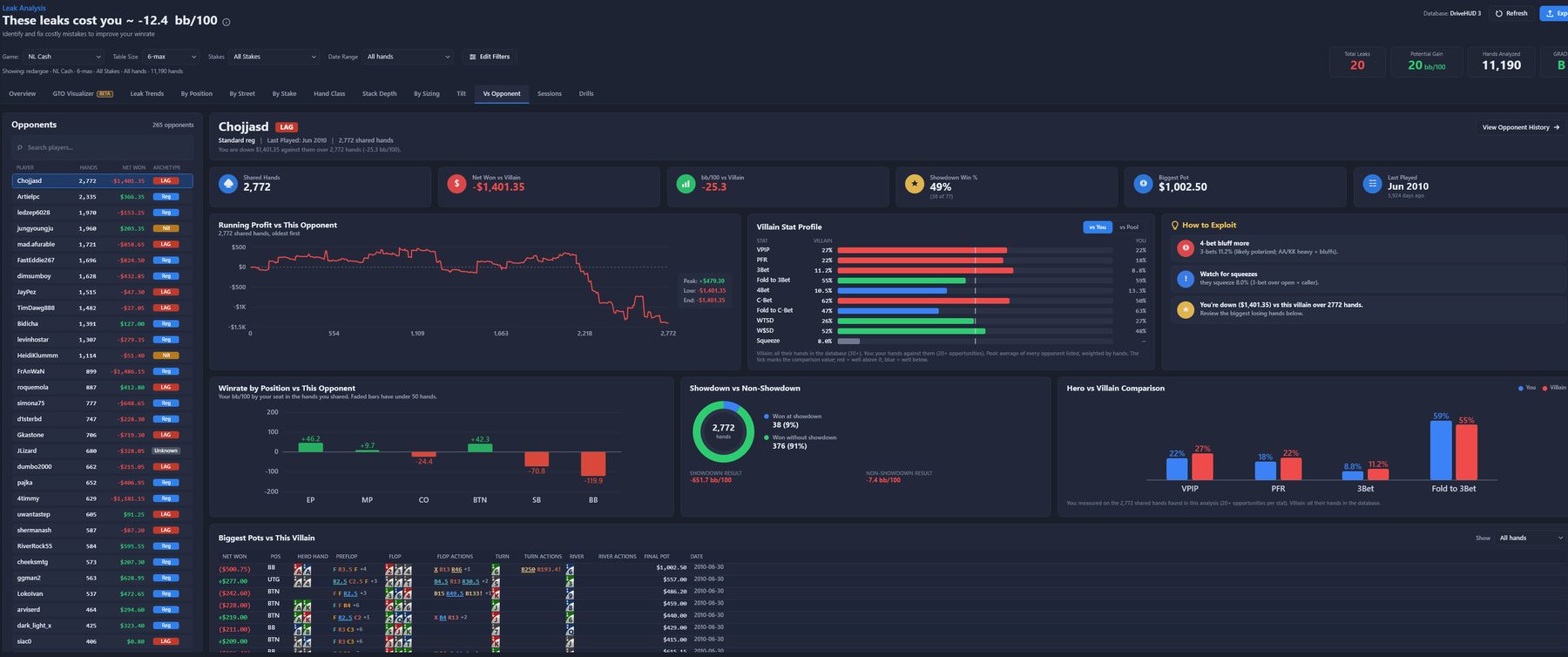This screenshot has width=1568, height=657.
Task: Open the By Position tab
Action: 197,93
